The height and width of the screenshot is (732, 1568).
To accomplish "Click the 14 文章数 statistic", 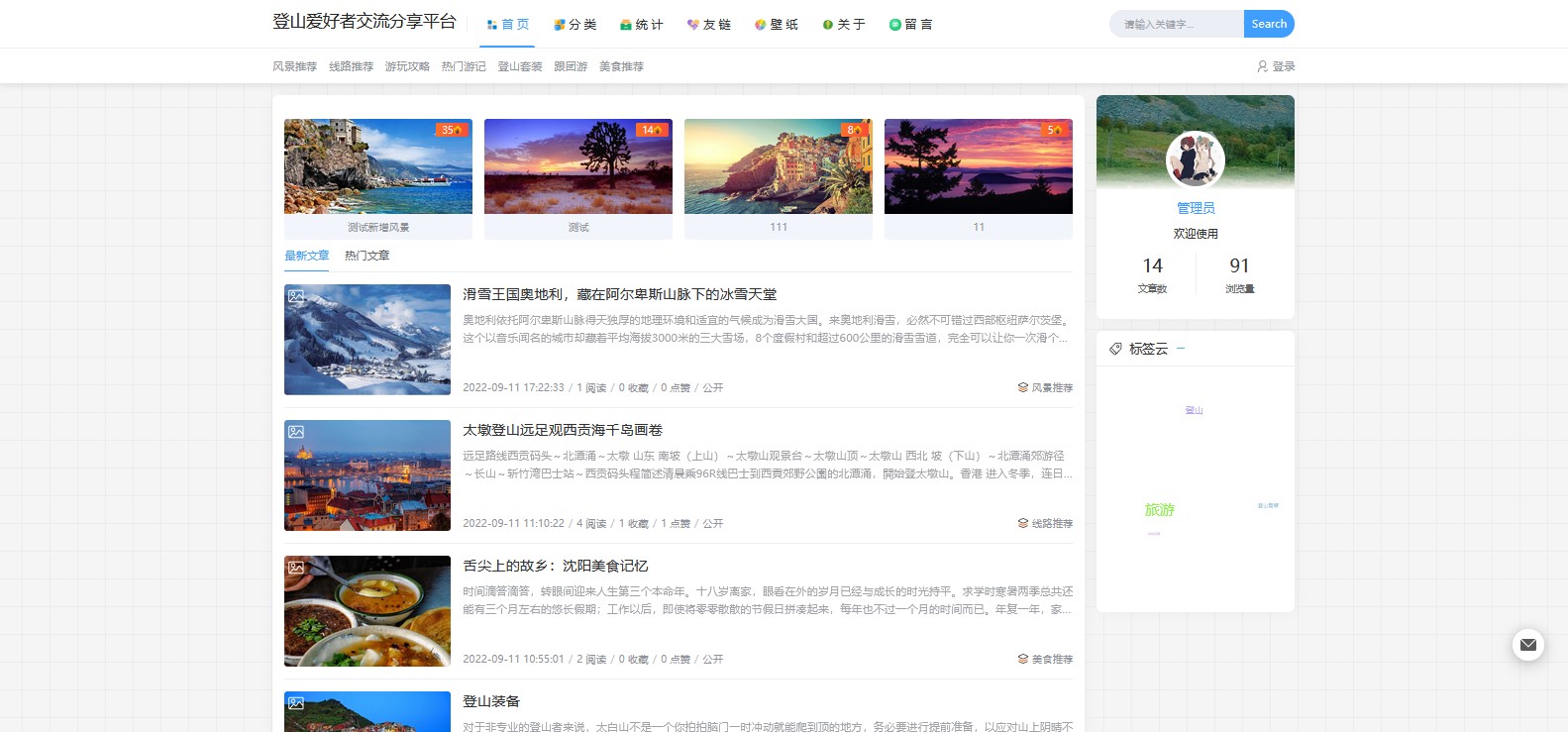I will coord(1152,274).
